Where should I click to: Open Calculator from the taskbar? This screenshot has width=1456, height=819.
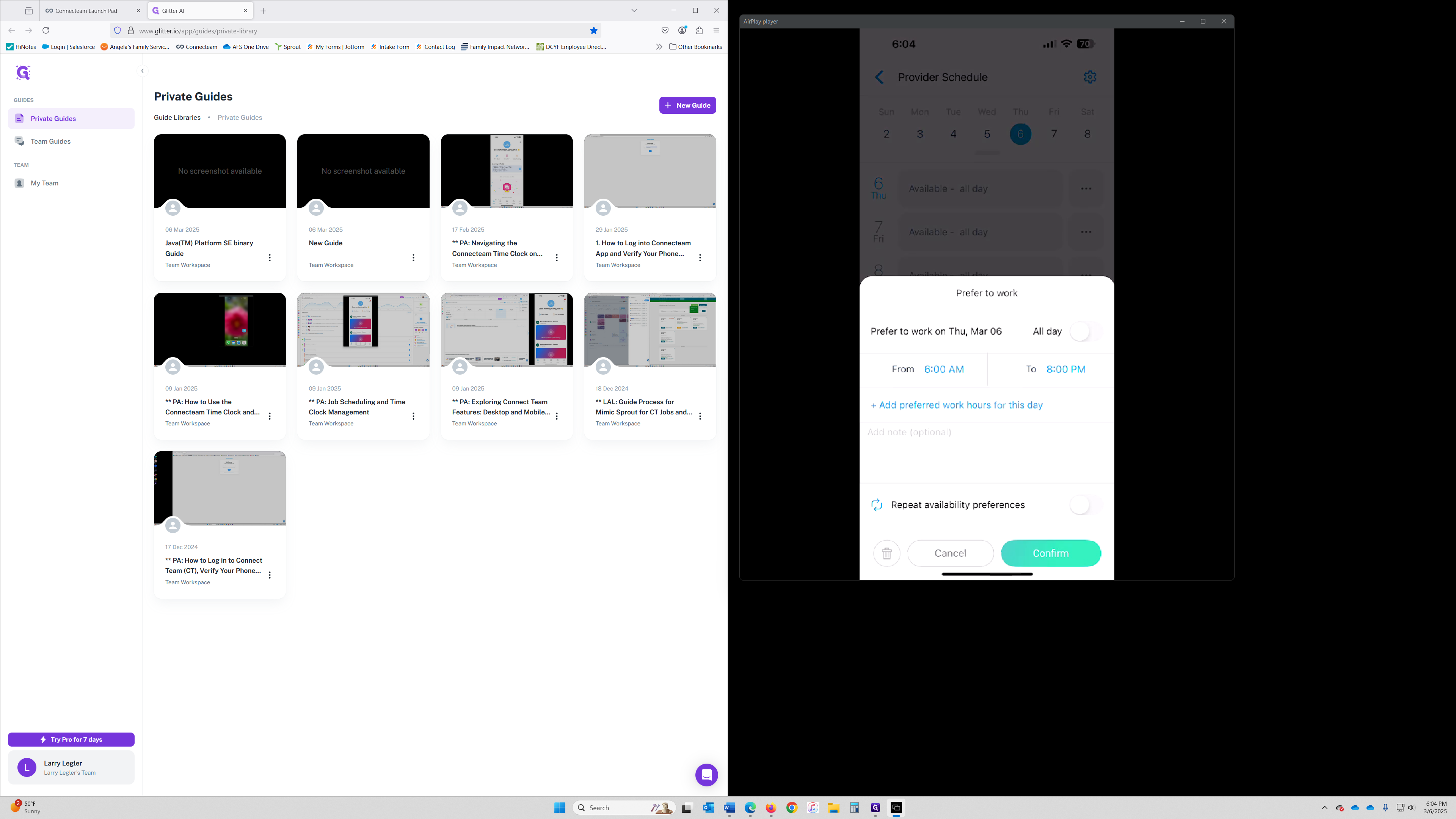tap(855, 808)
